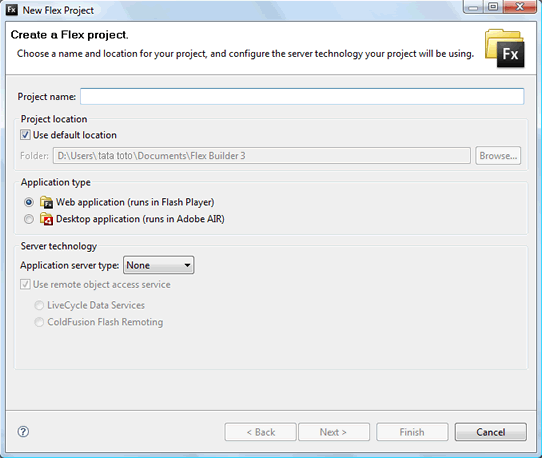Viewport: 542px width, 458px height.
Task: Choose ColdFusion Flash Remoting option
Action: tap(39, 322)
